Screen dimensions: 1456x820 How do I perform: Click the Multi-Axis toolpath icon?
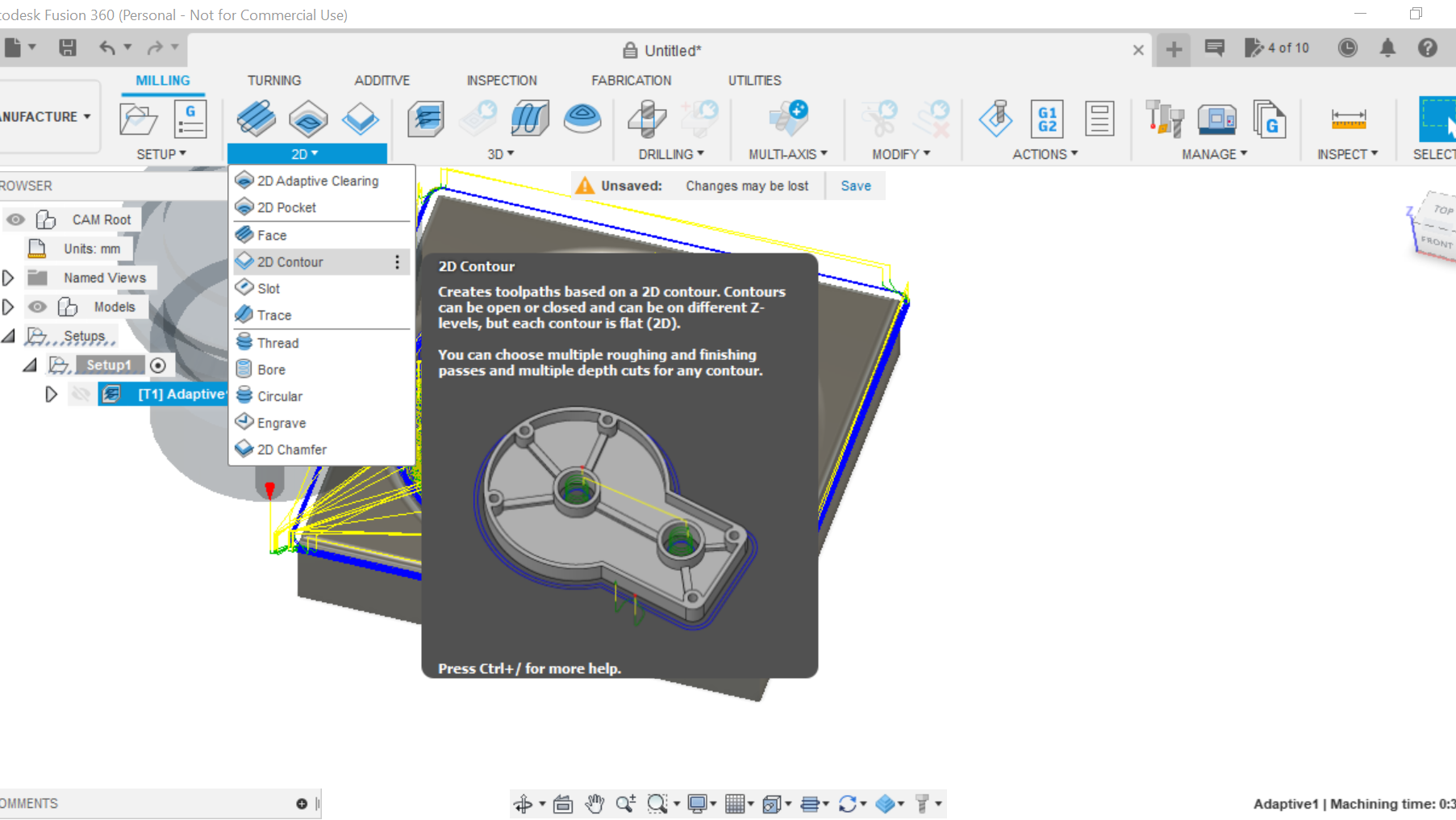(x=788, y=119)
